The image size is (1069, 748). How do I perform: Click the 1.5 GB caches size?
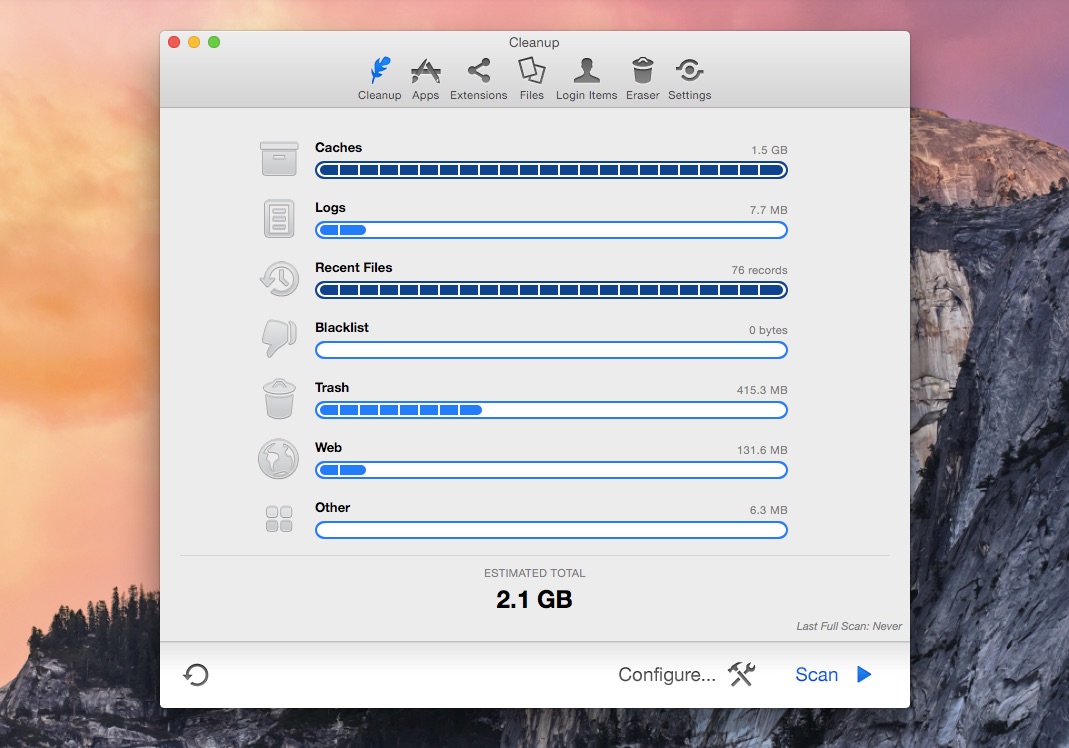(x=769, y=150)
